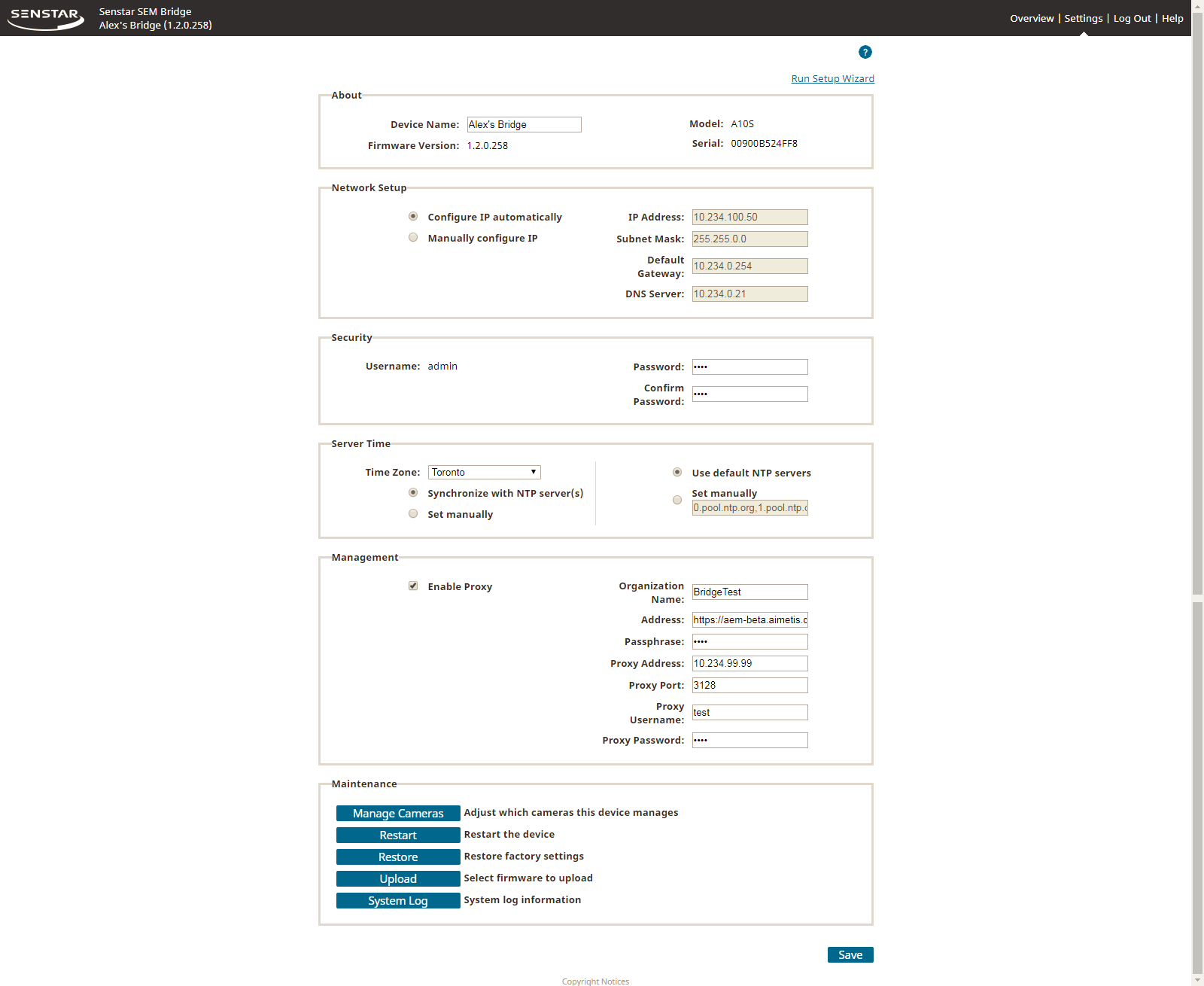1204x986 pixels.
Task: Focus the Proxy Password field
Action: [x=750, y=740]
